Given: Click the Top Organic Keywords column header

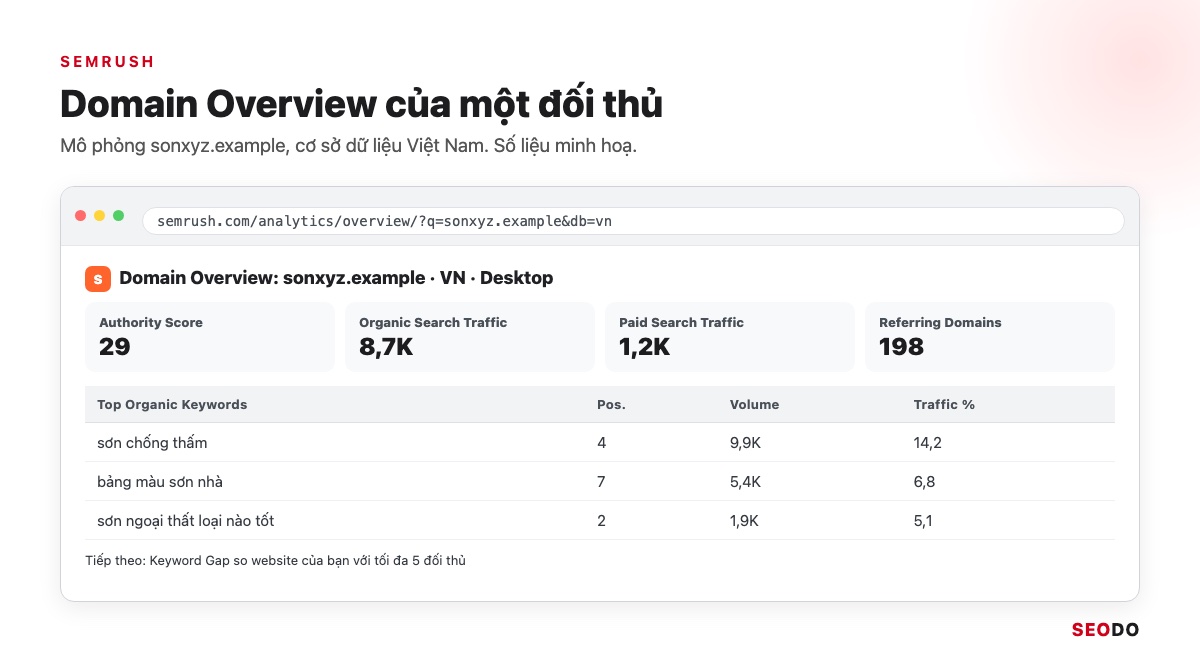Looking at the screenshot, I should [x=172, y=405].
